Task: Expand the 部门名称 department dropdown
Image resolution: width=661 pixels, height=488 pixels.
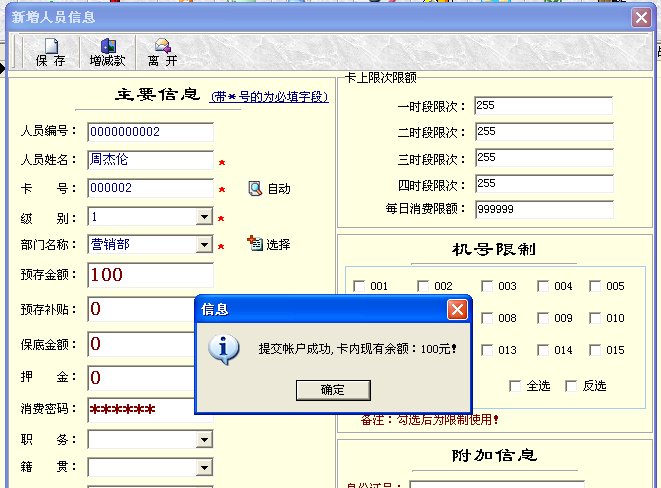Action: [x=204, y=245]
